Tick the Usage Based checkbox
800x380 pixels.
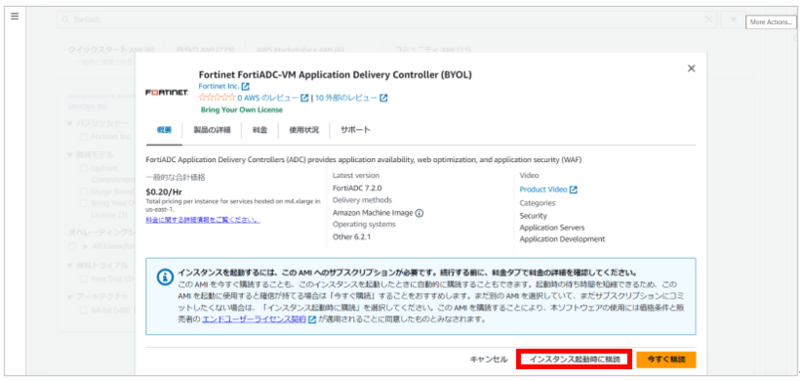(83, 192)
